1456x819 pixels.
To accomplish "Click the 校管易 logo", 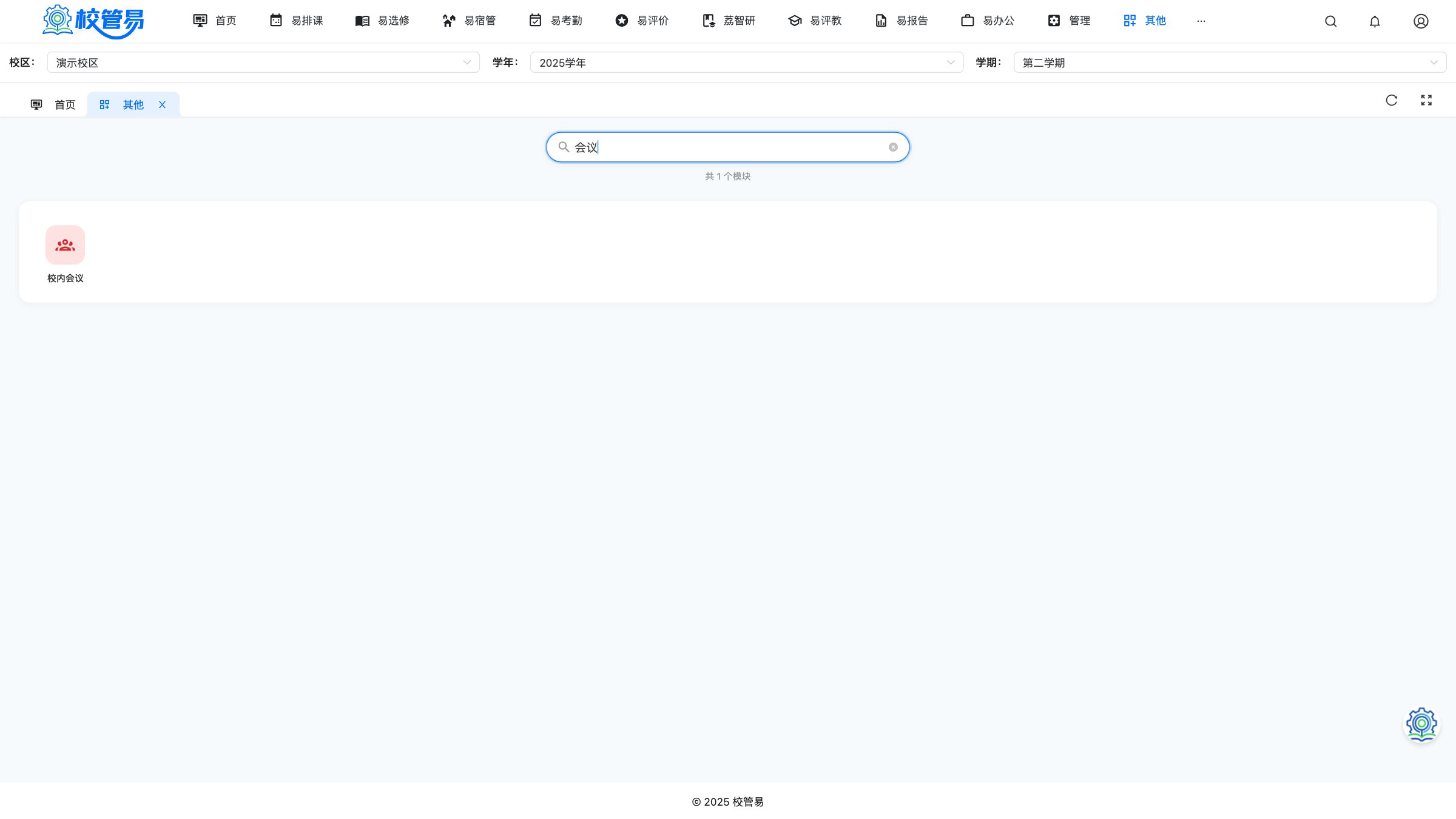I will [93, 21].
